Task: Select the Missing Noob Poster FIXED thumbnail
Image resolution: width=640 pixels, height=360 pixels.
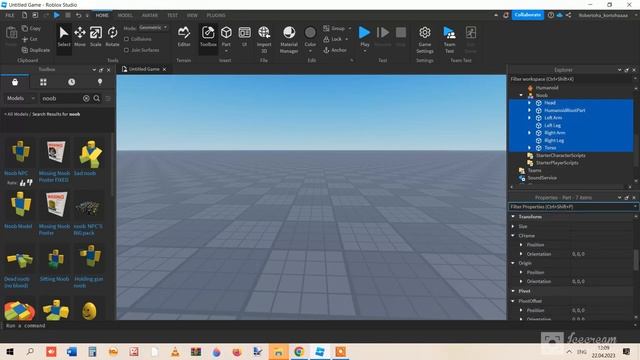Action: click(56, 151)
